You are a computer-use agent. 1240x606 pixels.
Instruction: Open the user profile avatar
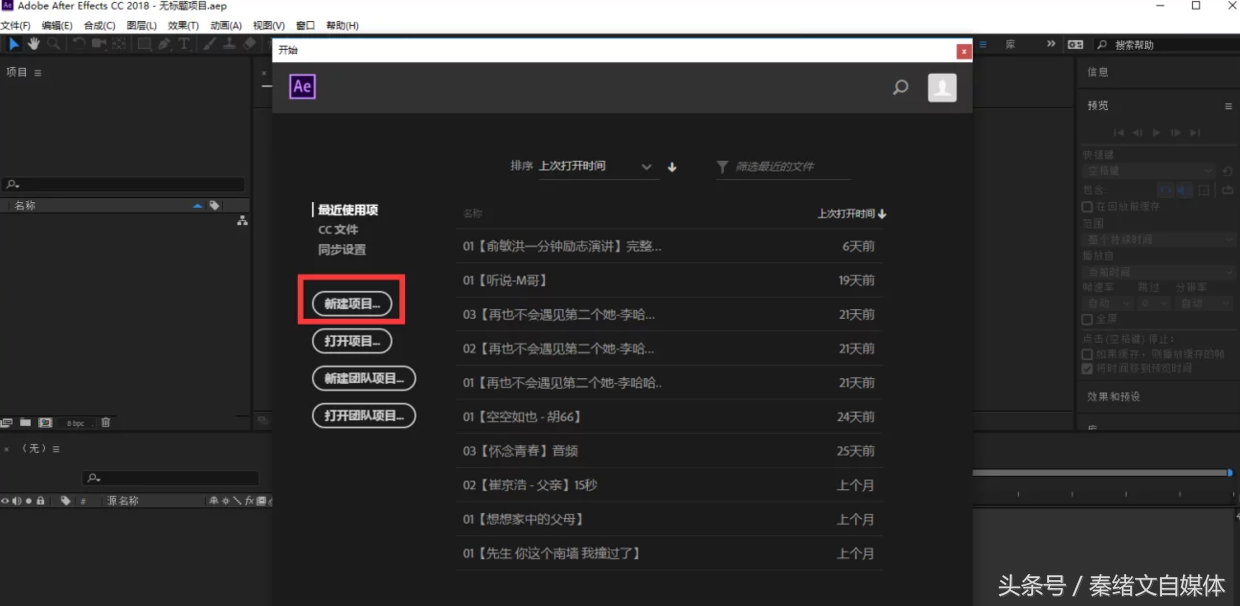click(x=942, y=87)
